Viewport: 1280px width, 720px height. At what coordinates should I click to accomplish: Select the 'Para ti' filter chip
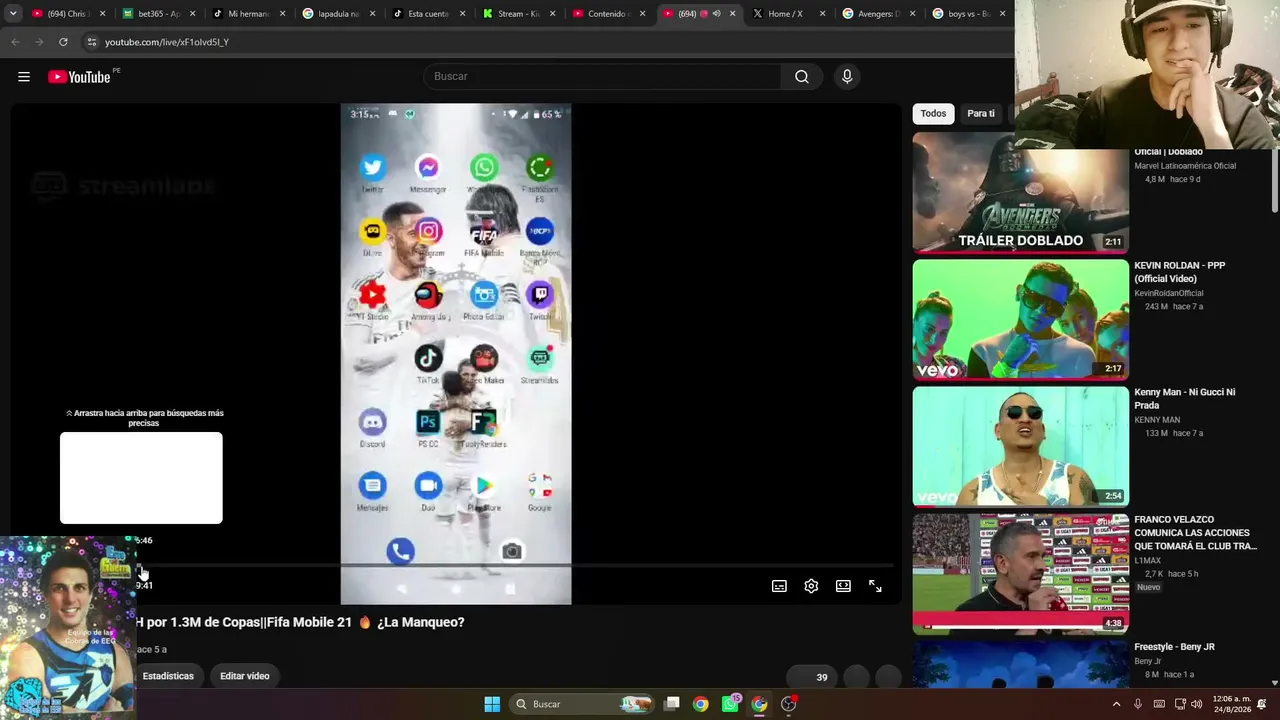[x=981, y=114]
